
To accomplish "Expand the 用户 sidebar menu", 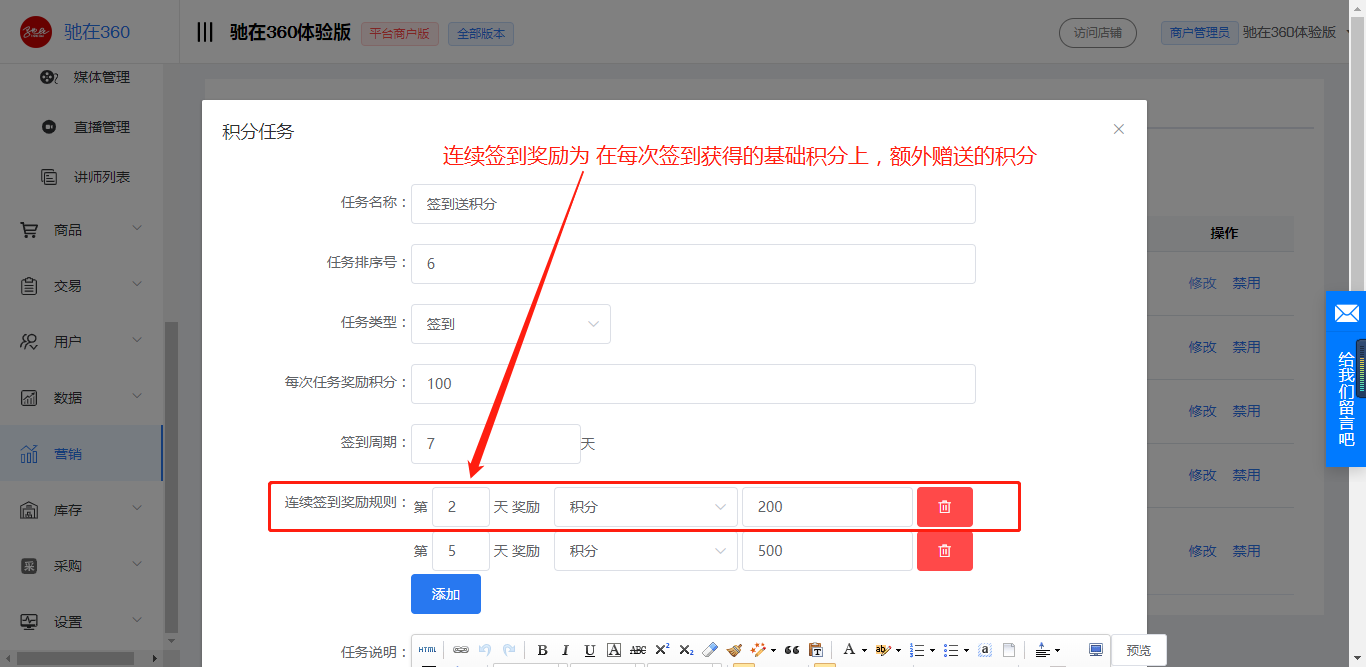I will pos(81,342).
